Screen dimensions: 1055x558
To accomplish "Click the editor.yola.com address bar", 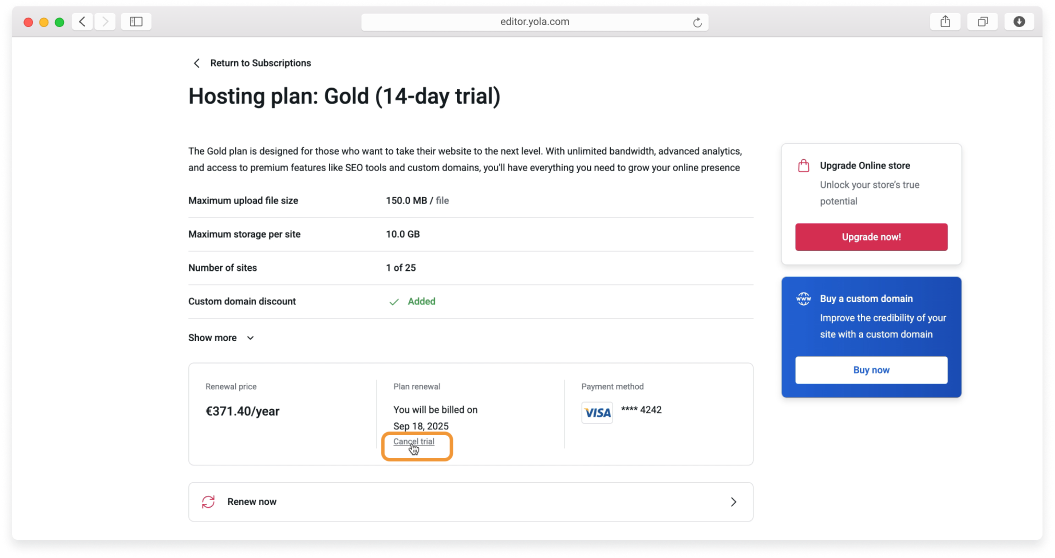I will [x=537, y=22].
